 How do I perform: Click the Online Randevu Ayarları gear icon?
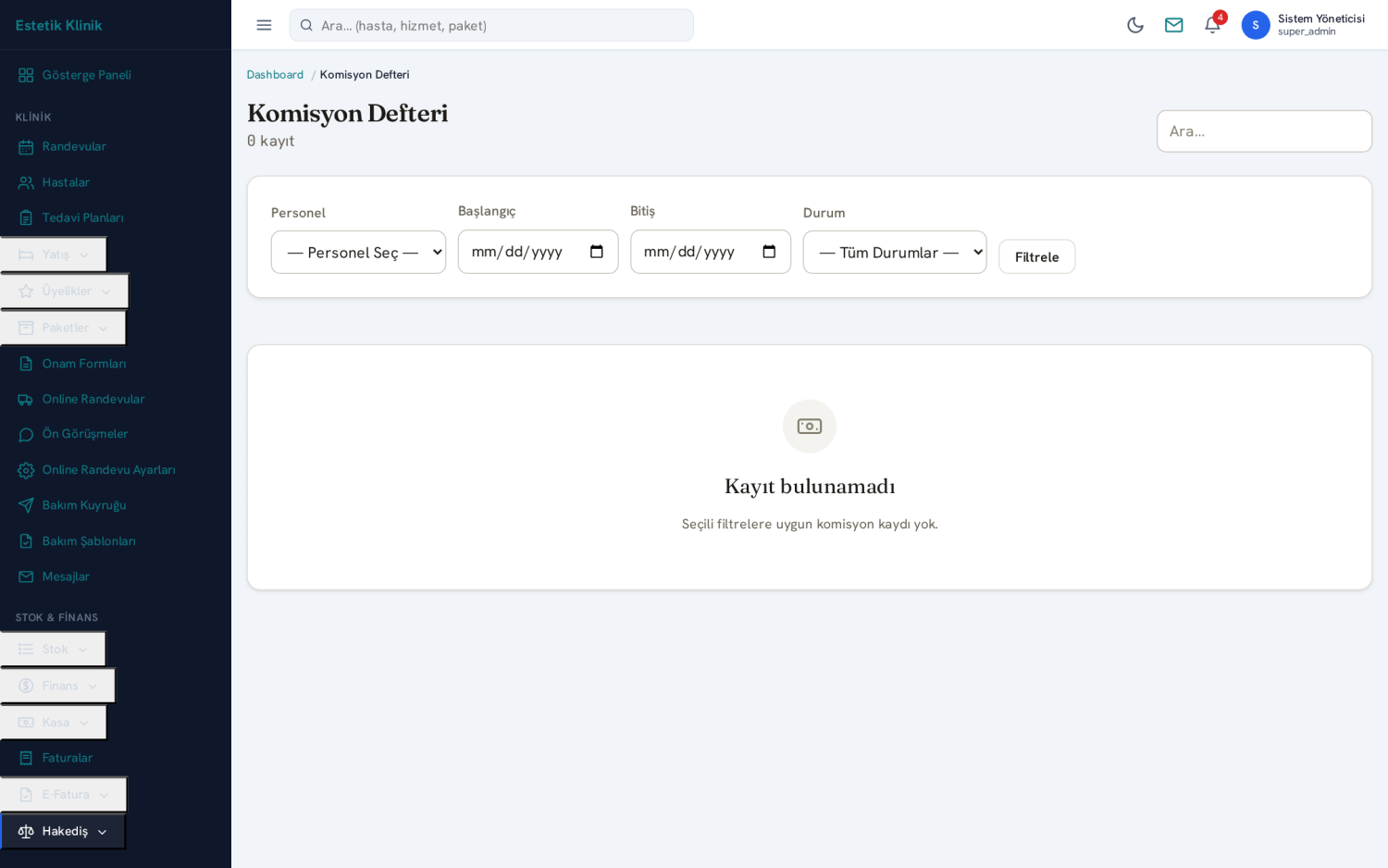click(26, 470)
